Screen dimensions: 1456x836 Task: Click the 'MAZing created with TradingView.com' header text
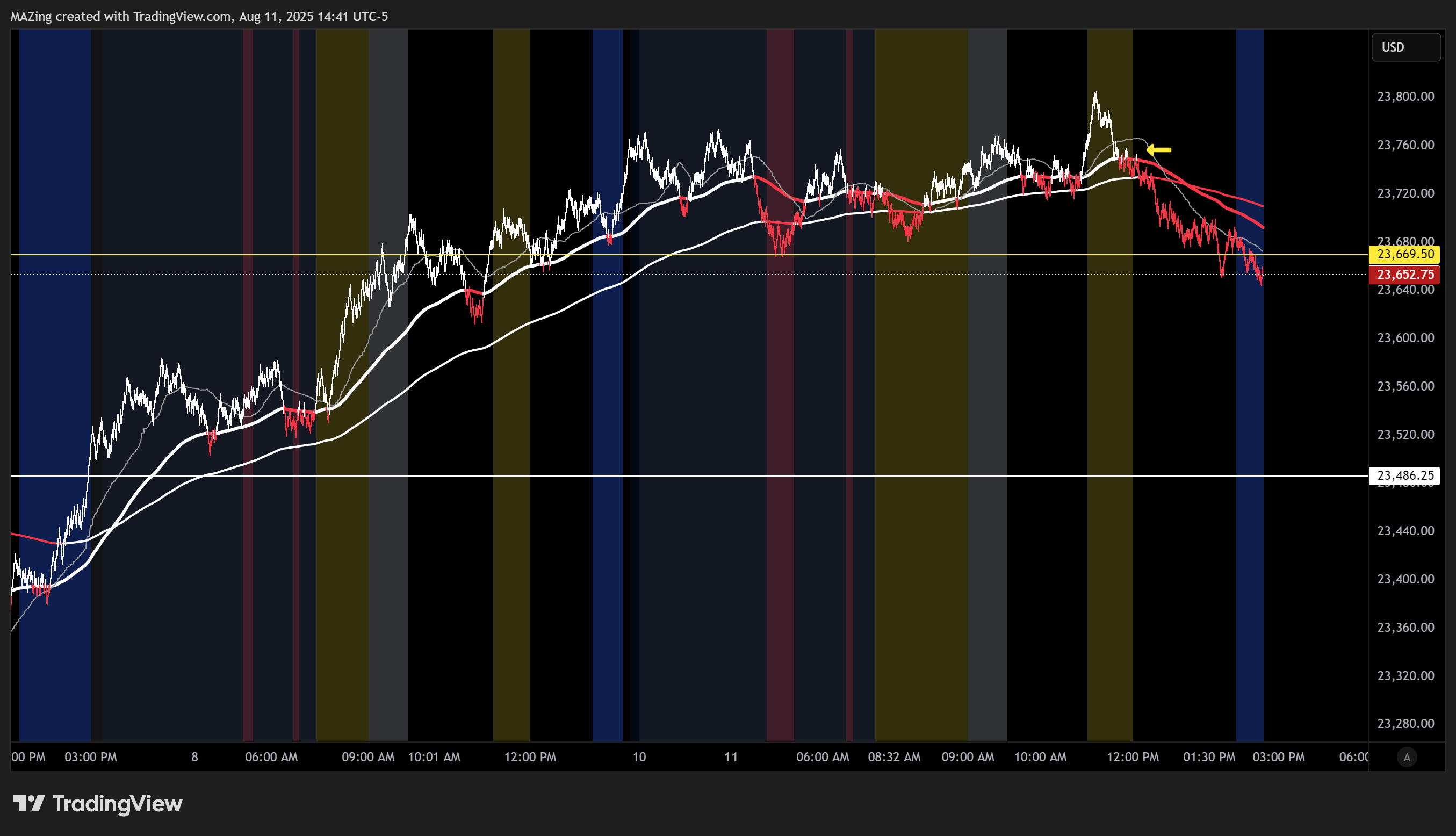(120, 16)
